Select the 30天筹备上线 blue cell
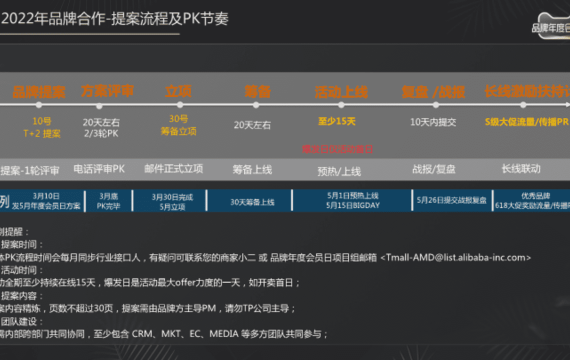 pyautogui.click(x=252, y=202)
